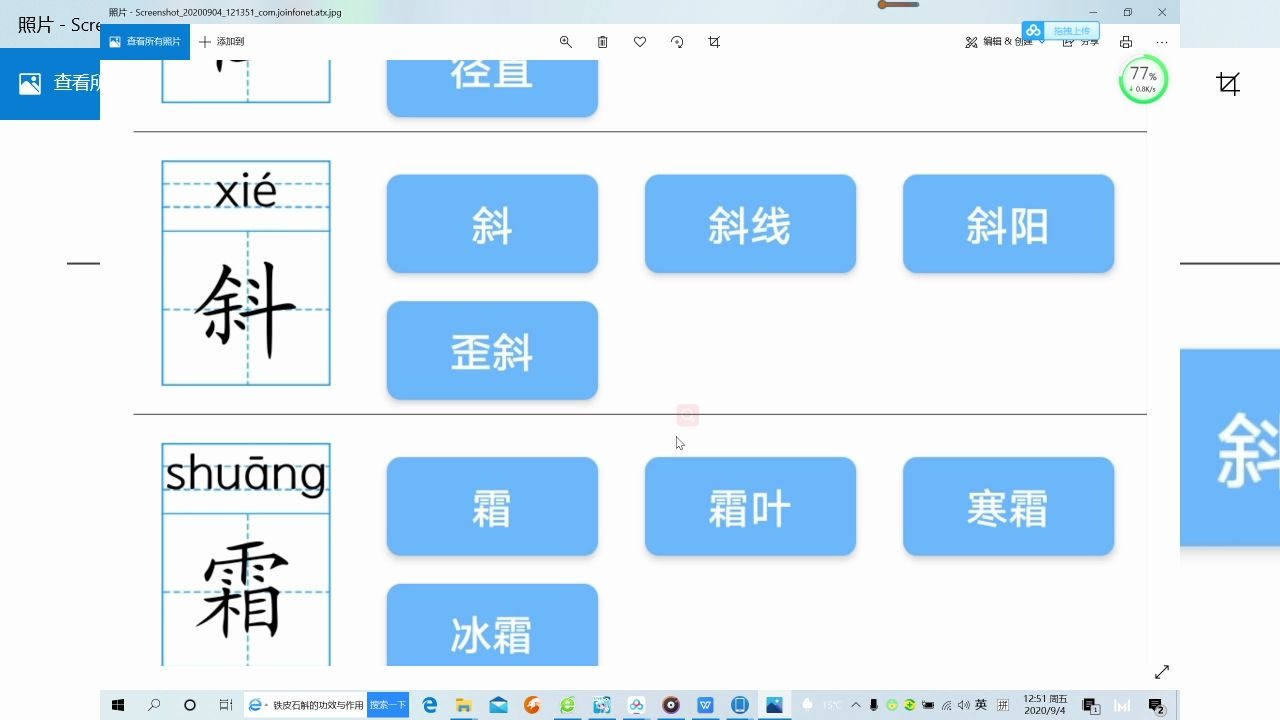Image resolution: width=1280 pixels, height=720 pixels.
Task: Click the 寒霜 word card
Action: point(1008,507)
